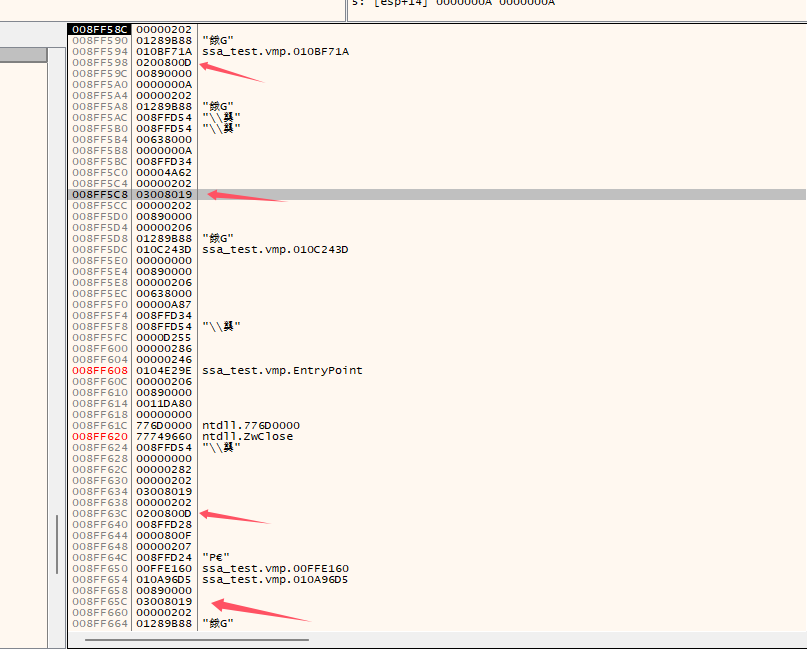Select stack address 008FF60C
Screen dimensions: 807x649
point(99,381)
